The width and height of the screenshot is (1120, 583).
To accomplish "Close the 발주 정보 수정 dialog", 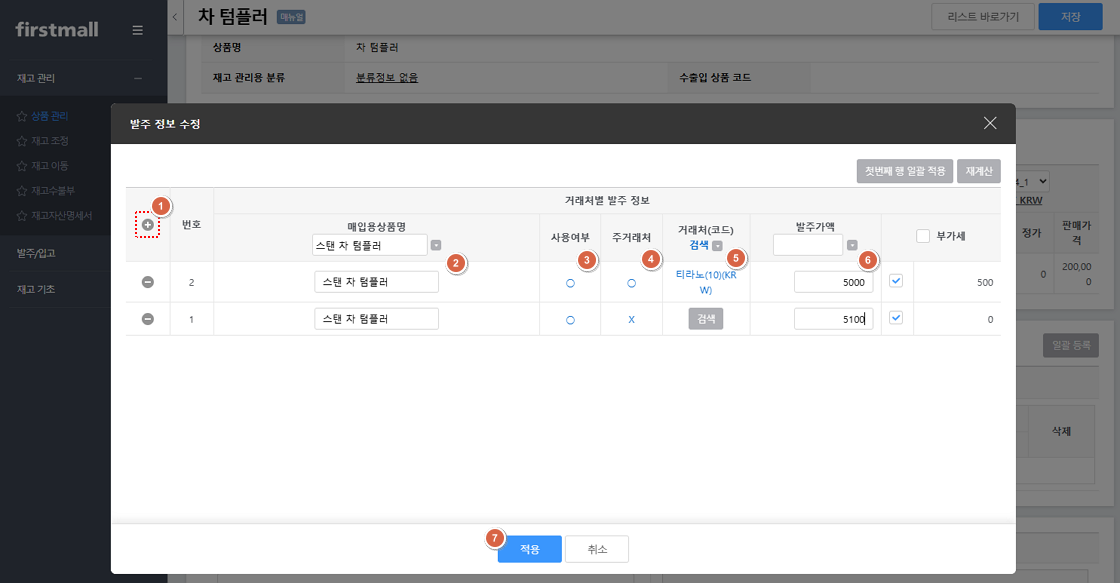I will 990,123.
